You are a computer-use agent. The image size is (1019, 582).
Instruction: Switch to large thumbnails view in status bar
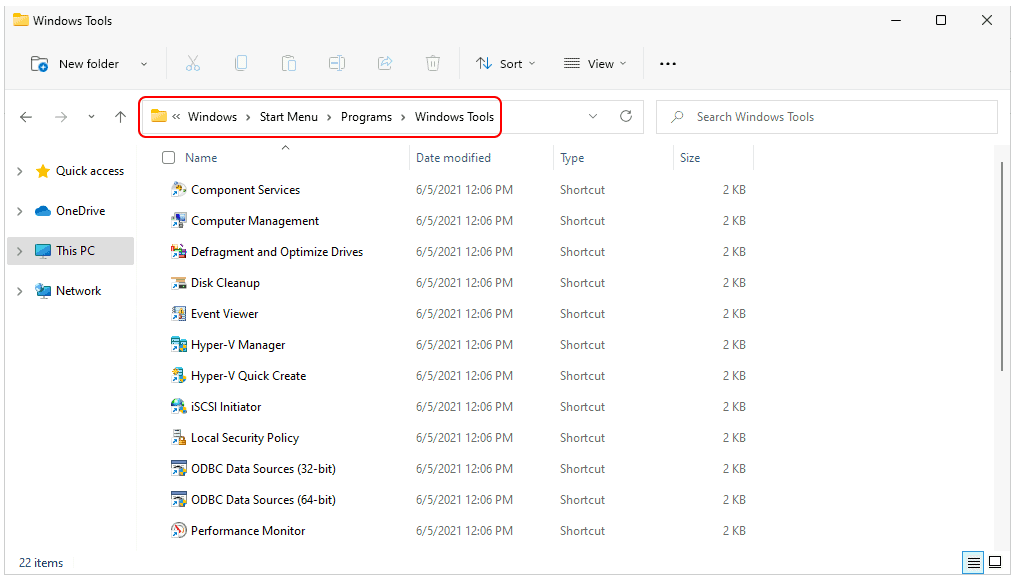[995, 563]
